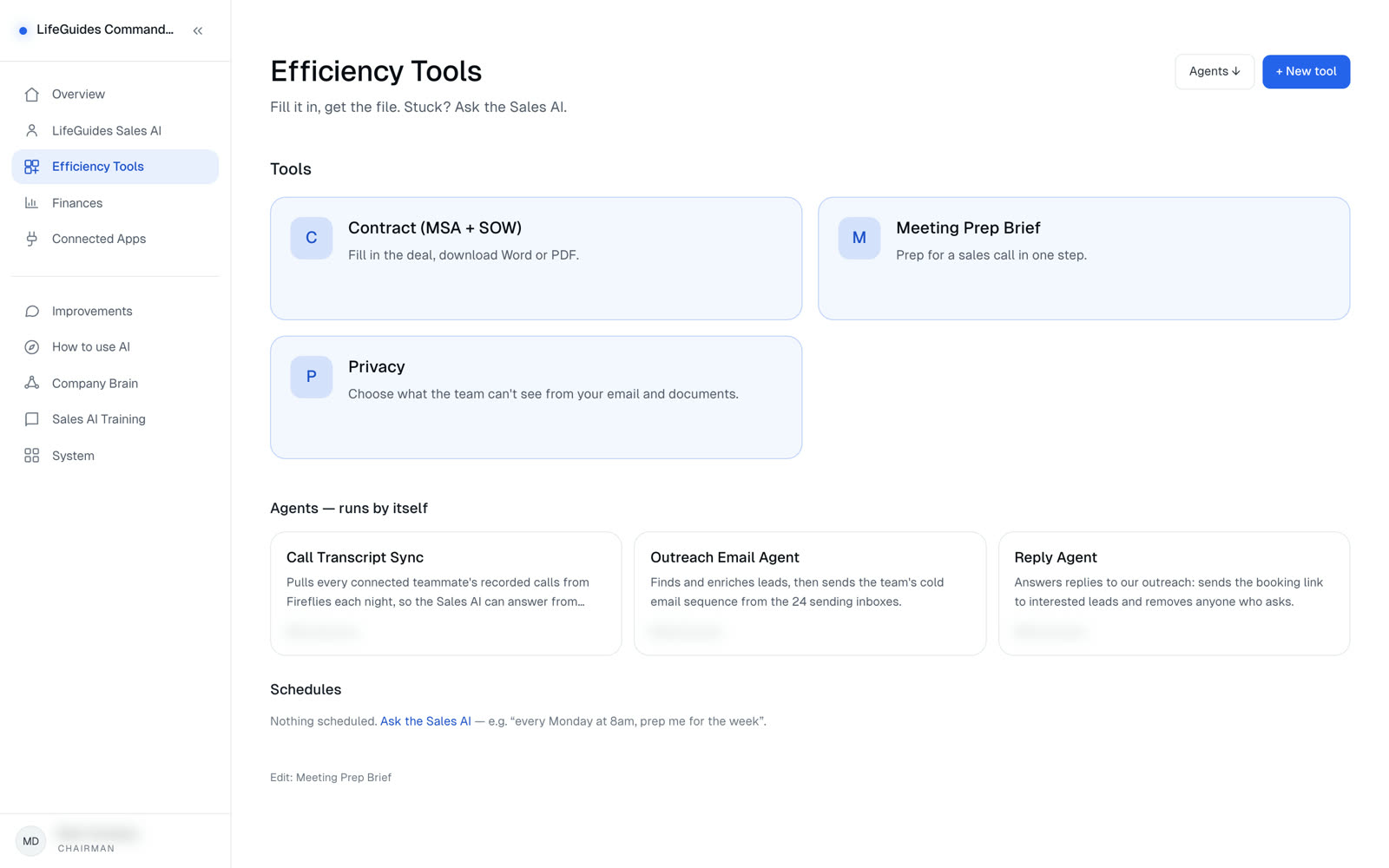
Task: Go to Overview in sidebar
Action: pyautogui.click(x=115, y=95)
